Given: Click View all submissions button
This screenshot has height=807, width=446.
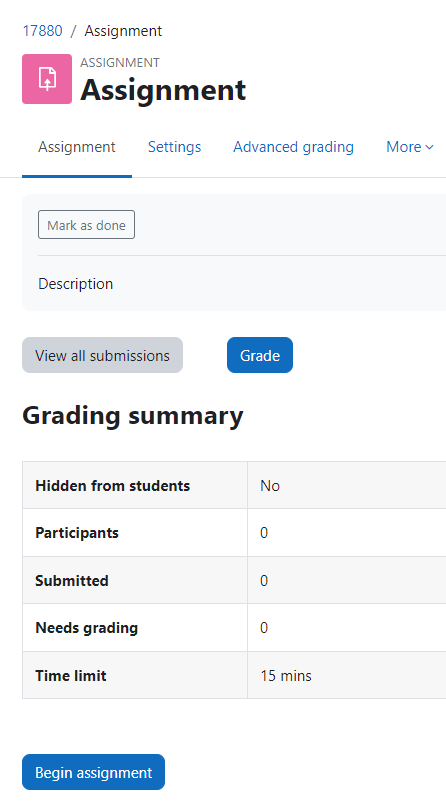Looking at the screenshot, I should pyautogui.click(x=102, y=355).
